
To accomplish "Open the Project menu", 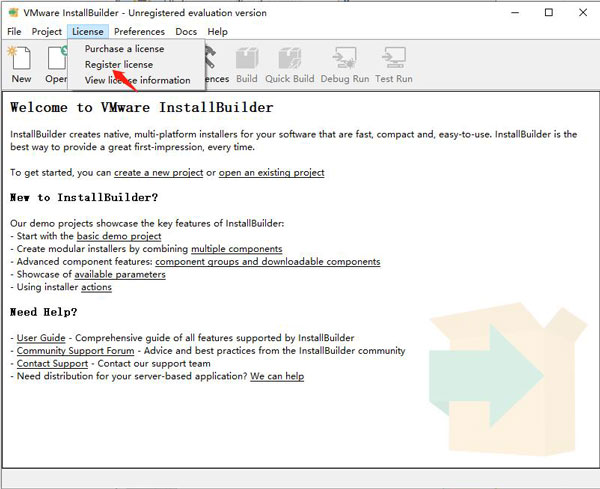I will pyautogui.click(x=47, y=32).
